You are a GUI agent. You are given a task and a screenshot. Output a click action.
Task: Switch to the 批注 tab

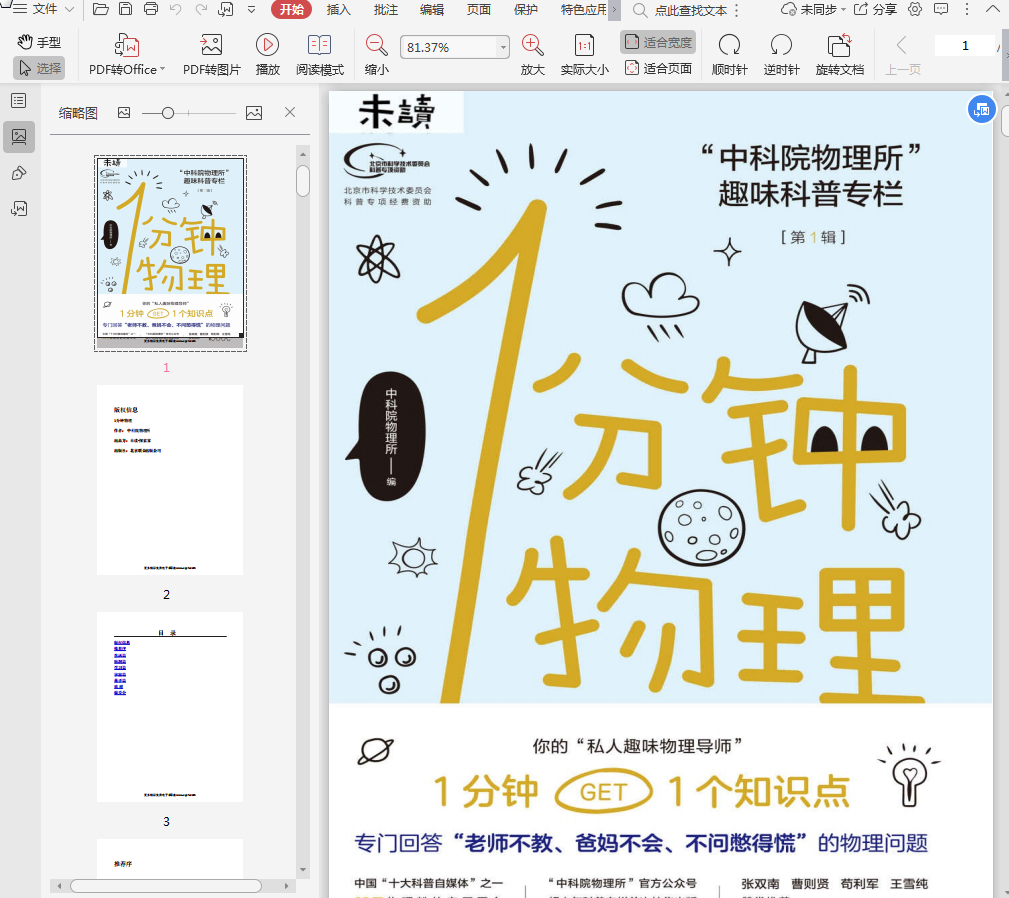pyautogui.click(x=385, y=10)
